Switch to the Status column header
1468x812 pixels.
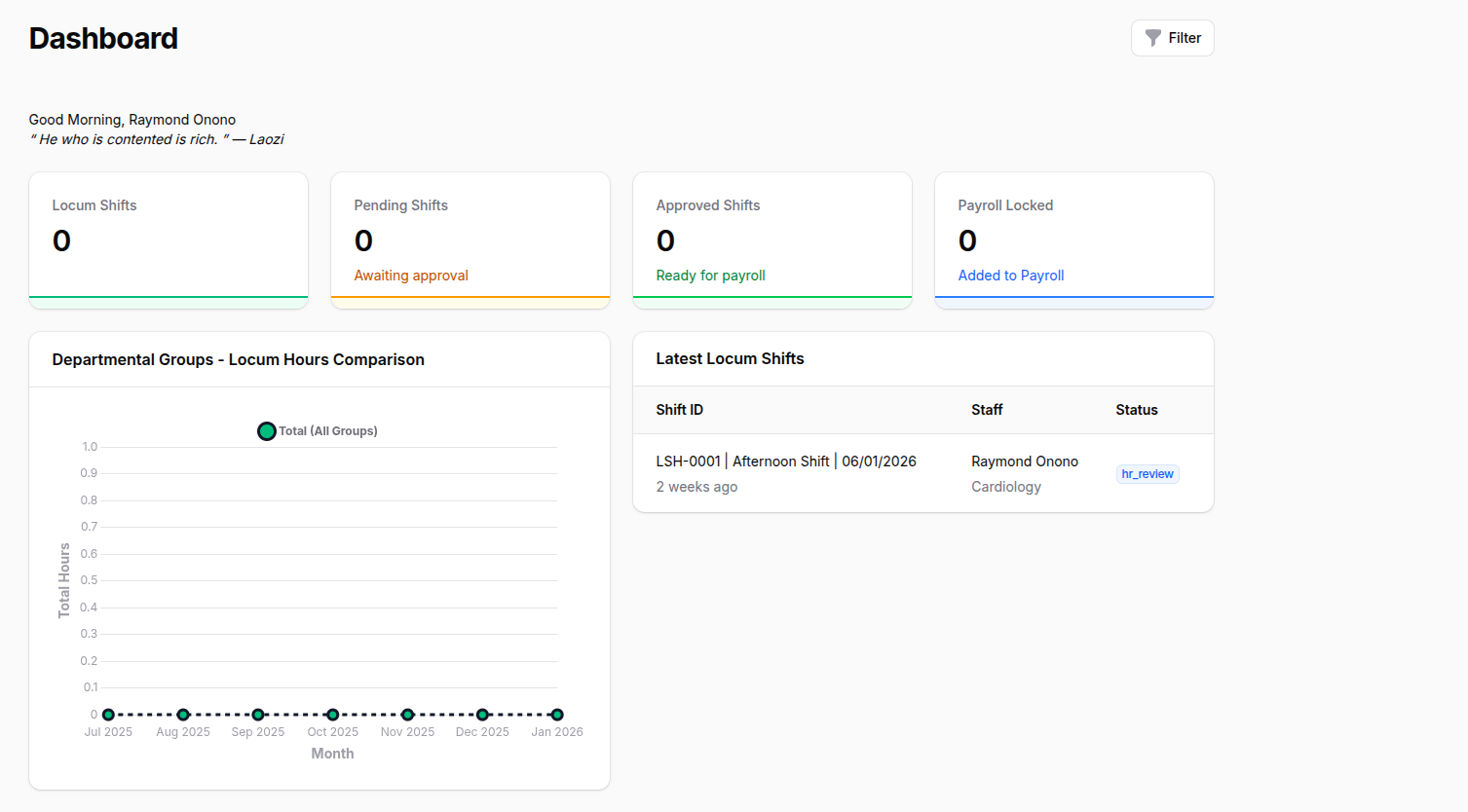(1136, 409)
